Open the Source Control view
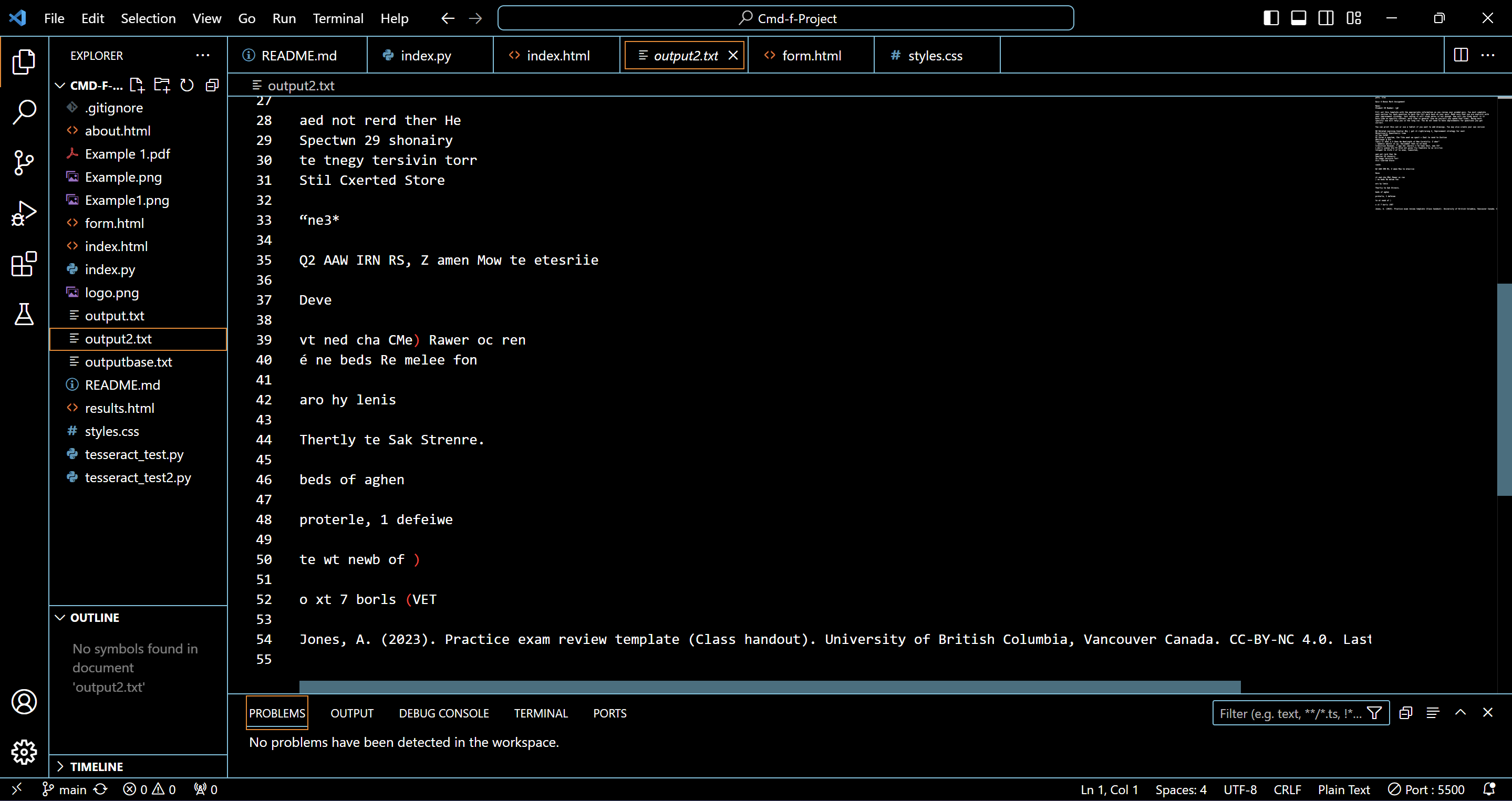 click(x=24, y=162)
